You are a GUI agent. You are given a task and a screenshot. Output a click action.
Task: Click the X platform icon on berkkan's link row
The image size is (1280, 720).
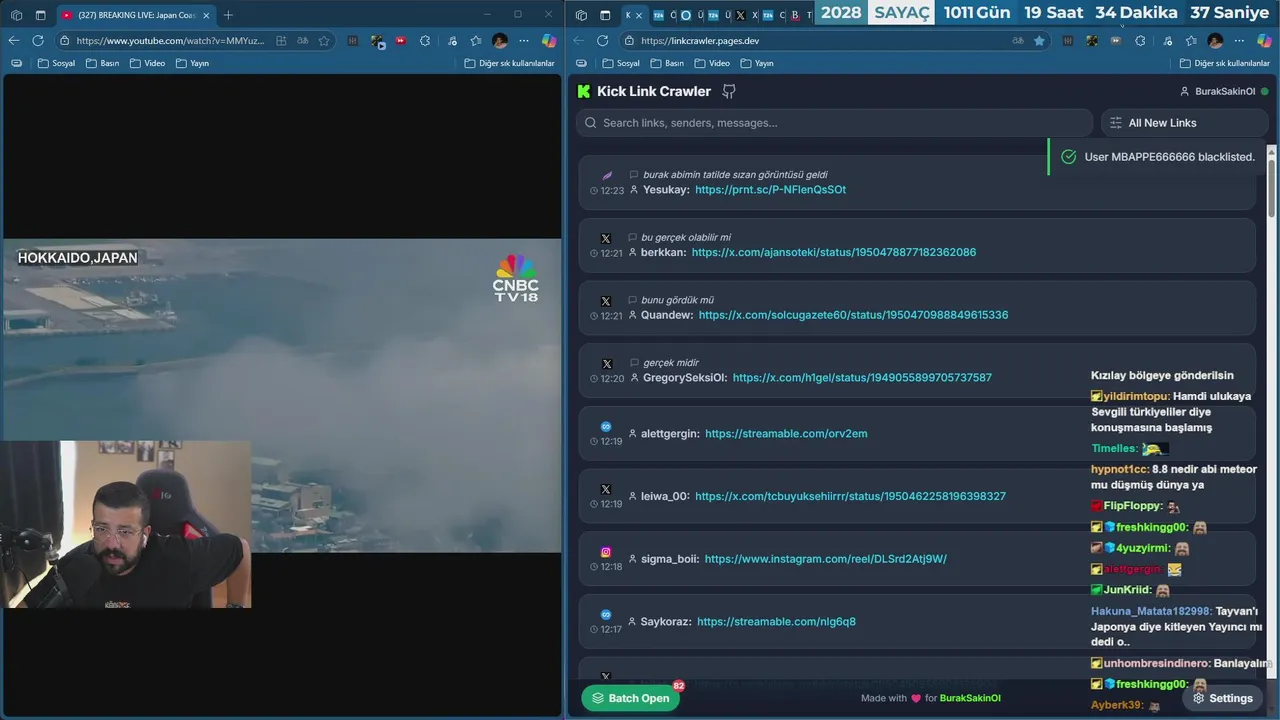[606, 238]
